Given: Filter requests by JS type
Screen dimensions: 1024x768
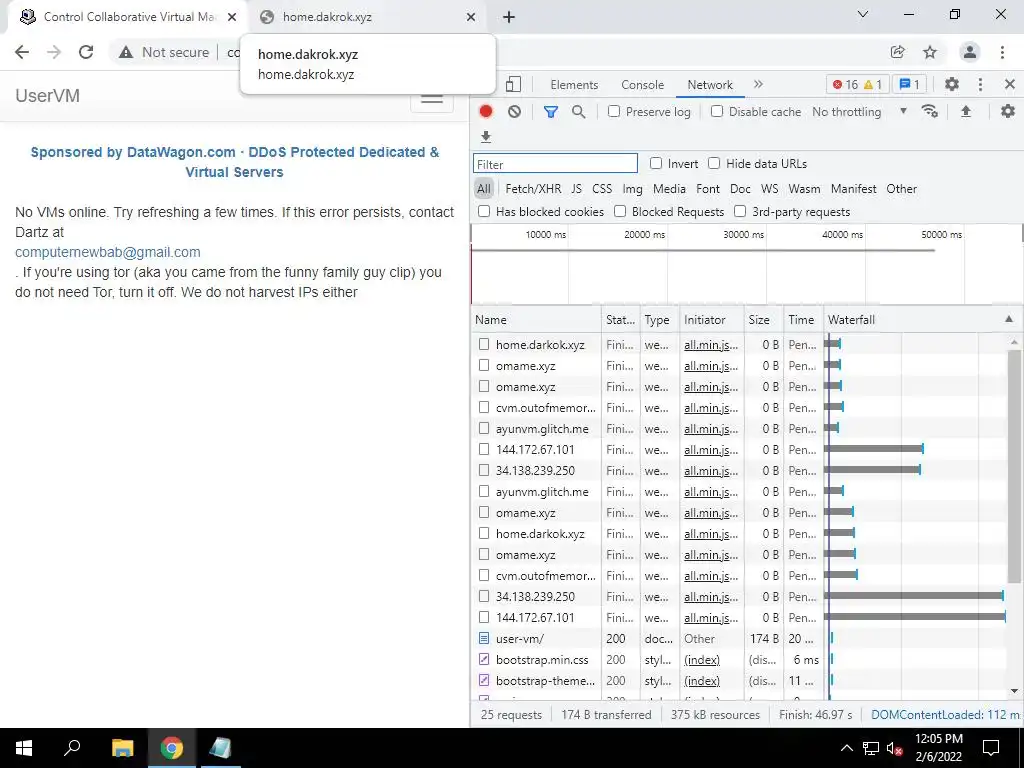Looking at the screenshot, I should (576, 189).
